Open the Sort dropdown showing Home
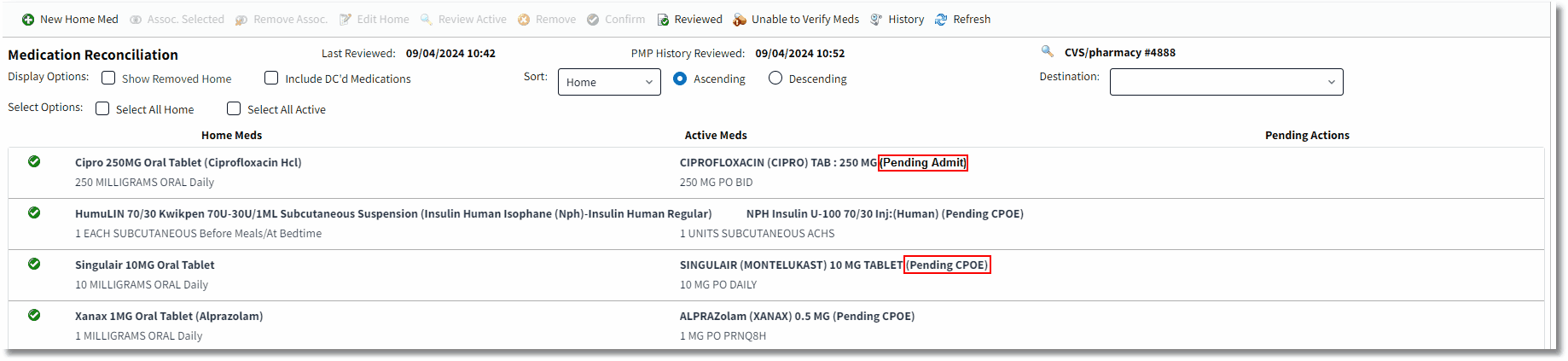1568x361 pixels. click(x=609, y=82)
